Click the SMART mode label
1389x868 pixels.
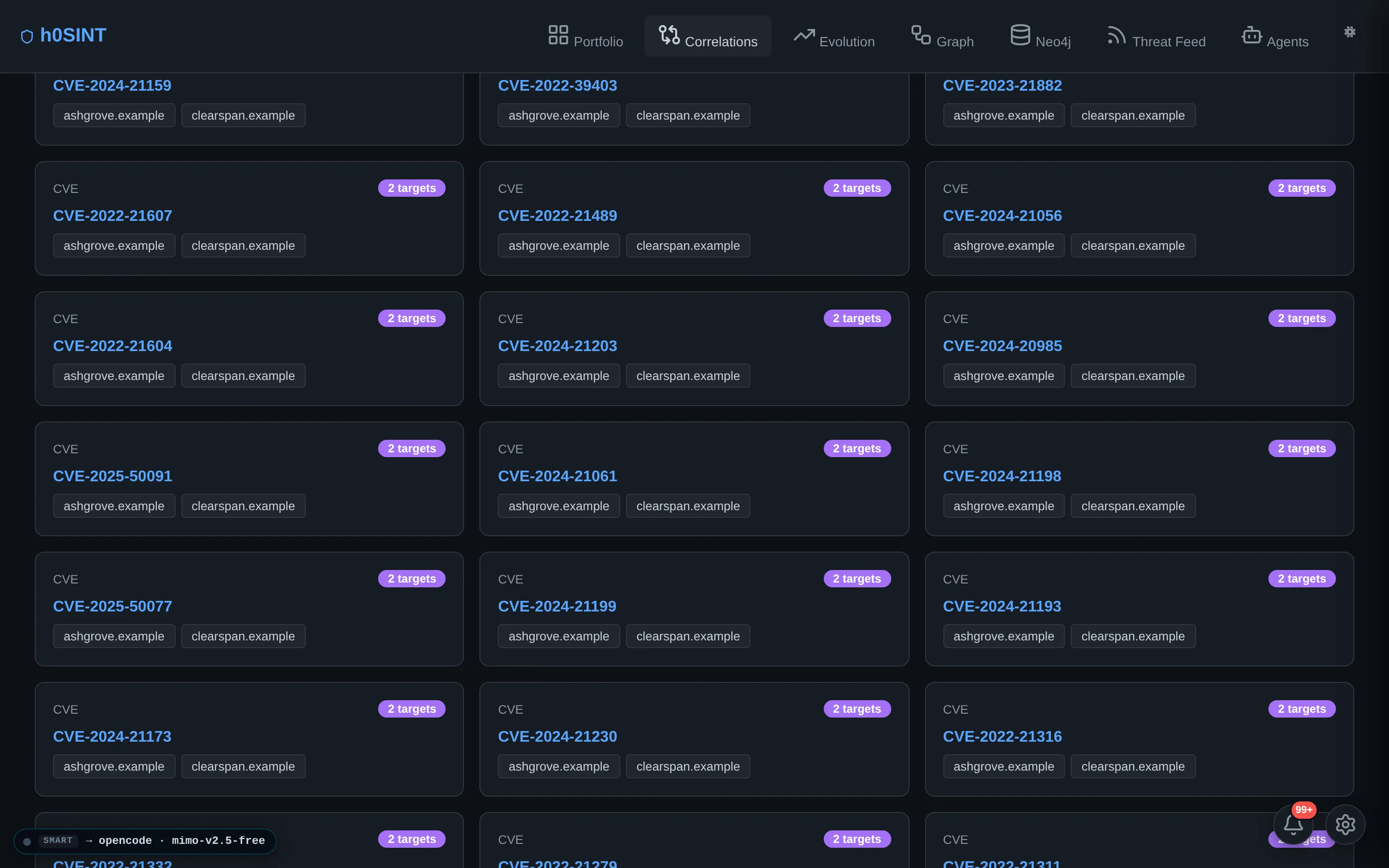[x=58, y=841]
